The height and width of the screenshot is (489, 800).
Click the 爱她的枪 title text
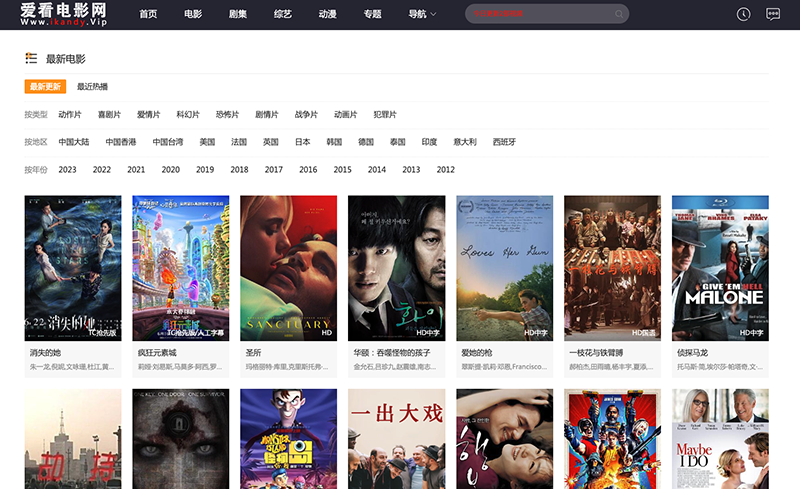point(477,353)
